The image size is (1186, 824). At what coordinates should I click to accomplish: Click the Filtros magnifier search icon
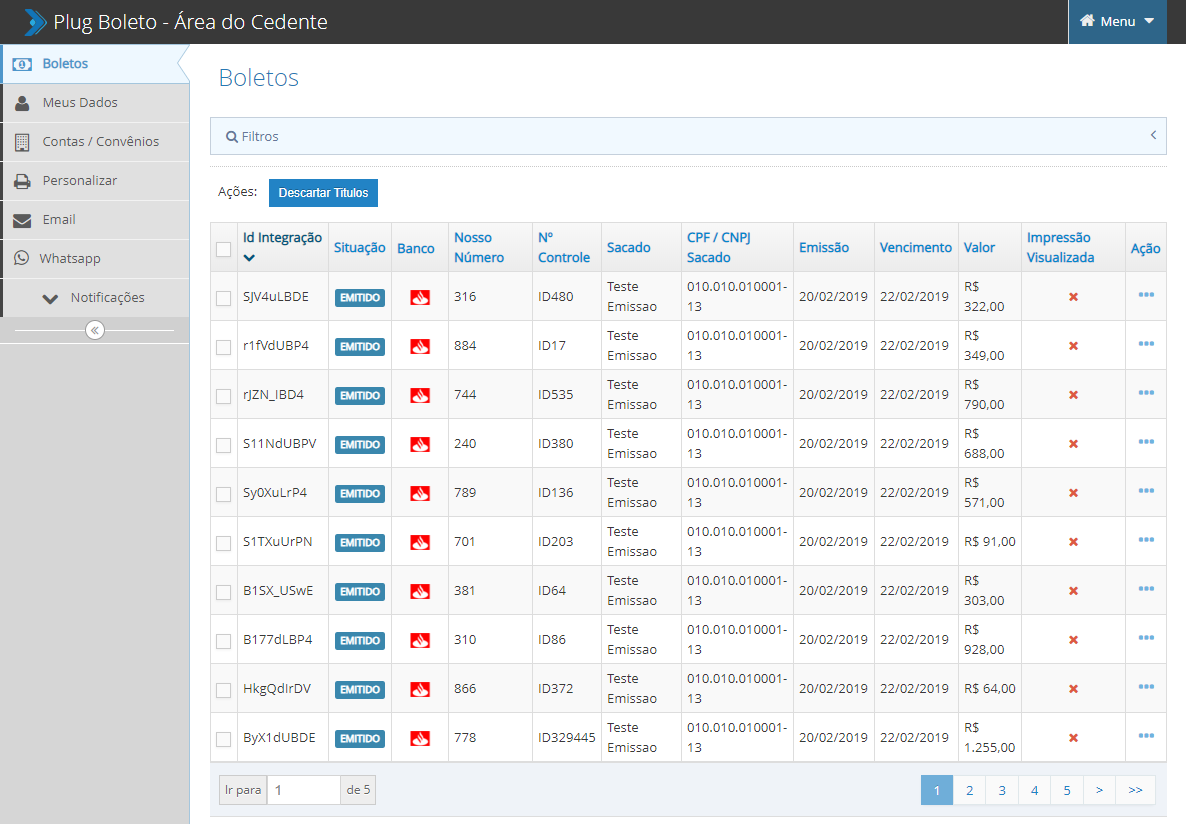232,137
